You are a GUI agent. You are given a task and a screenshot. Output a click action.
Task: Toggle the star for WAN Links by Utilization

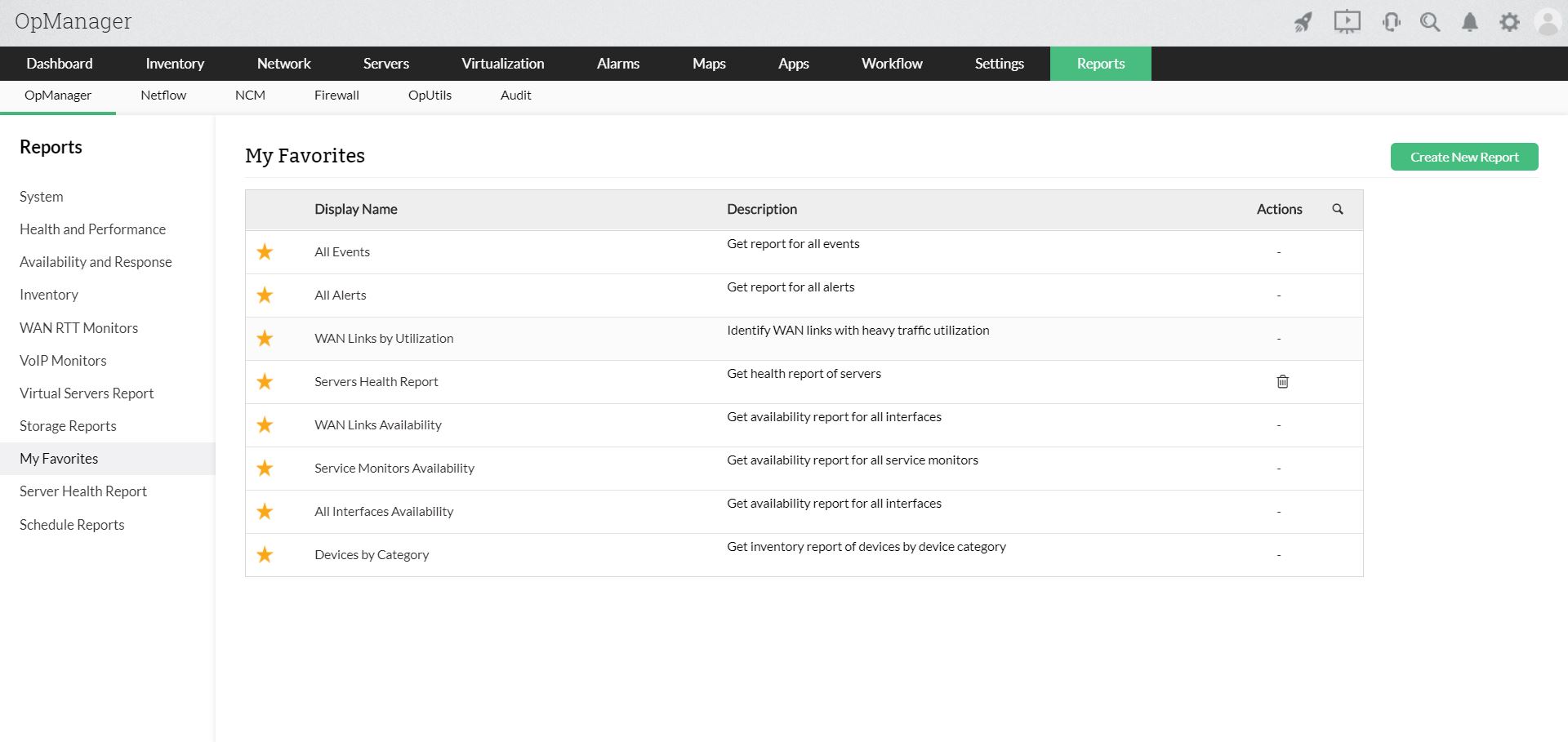pos(265,339)
